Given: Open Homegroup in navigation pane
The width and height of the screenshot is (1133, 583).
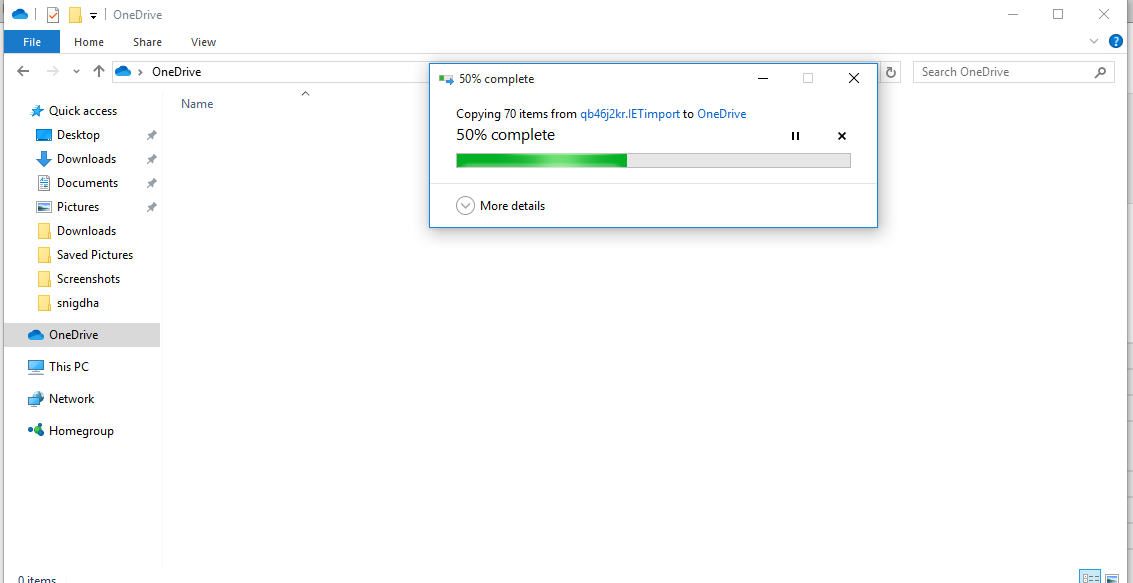Looking at the screenshot, I should (x=81, y=431).
